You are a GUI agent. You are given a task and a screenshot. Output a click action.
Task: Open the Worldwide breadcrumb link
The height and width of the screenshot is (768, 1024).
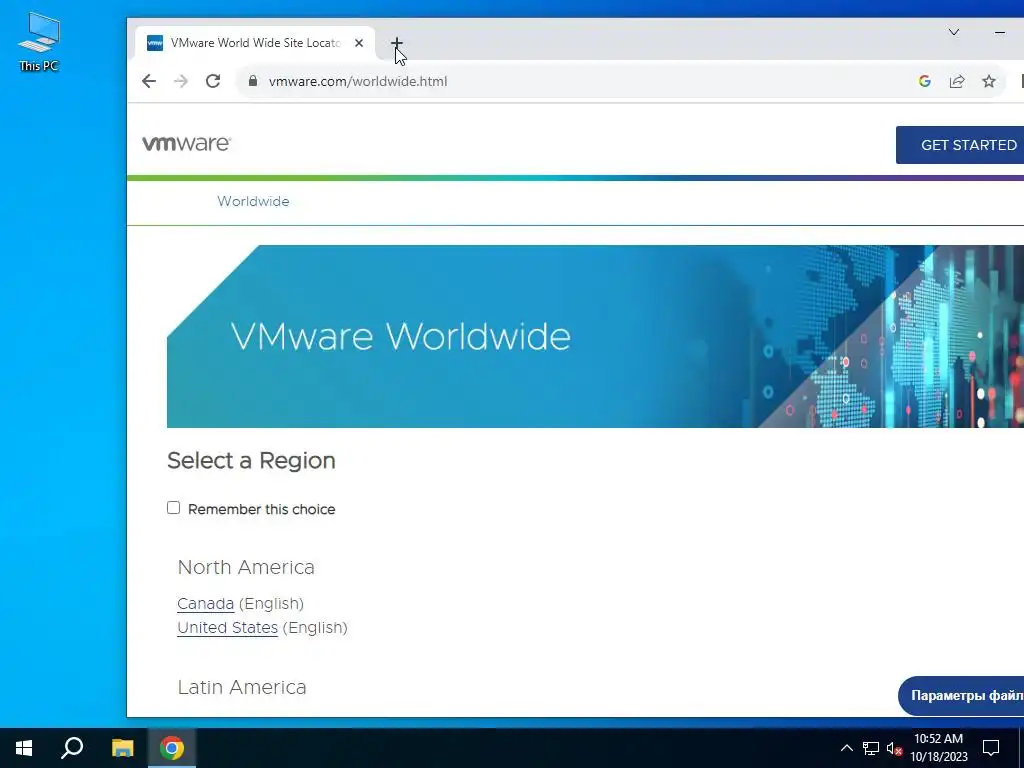point(253,201)
